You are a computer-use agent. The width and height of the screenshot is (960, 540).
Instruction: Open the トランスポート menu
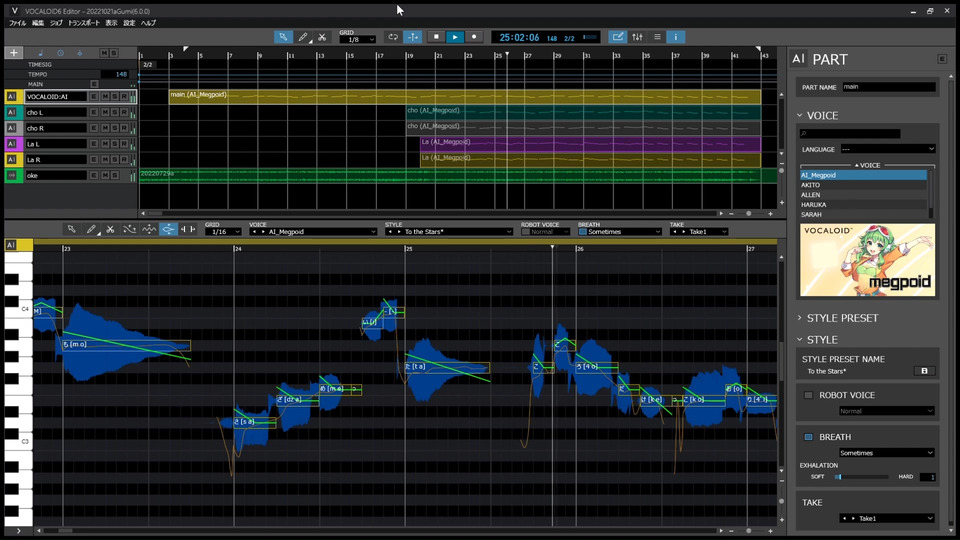(x=83, y=22)
